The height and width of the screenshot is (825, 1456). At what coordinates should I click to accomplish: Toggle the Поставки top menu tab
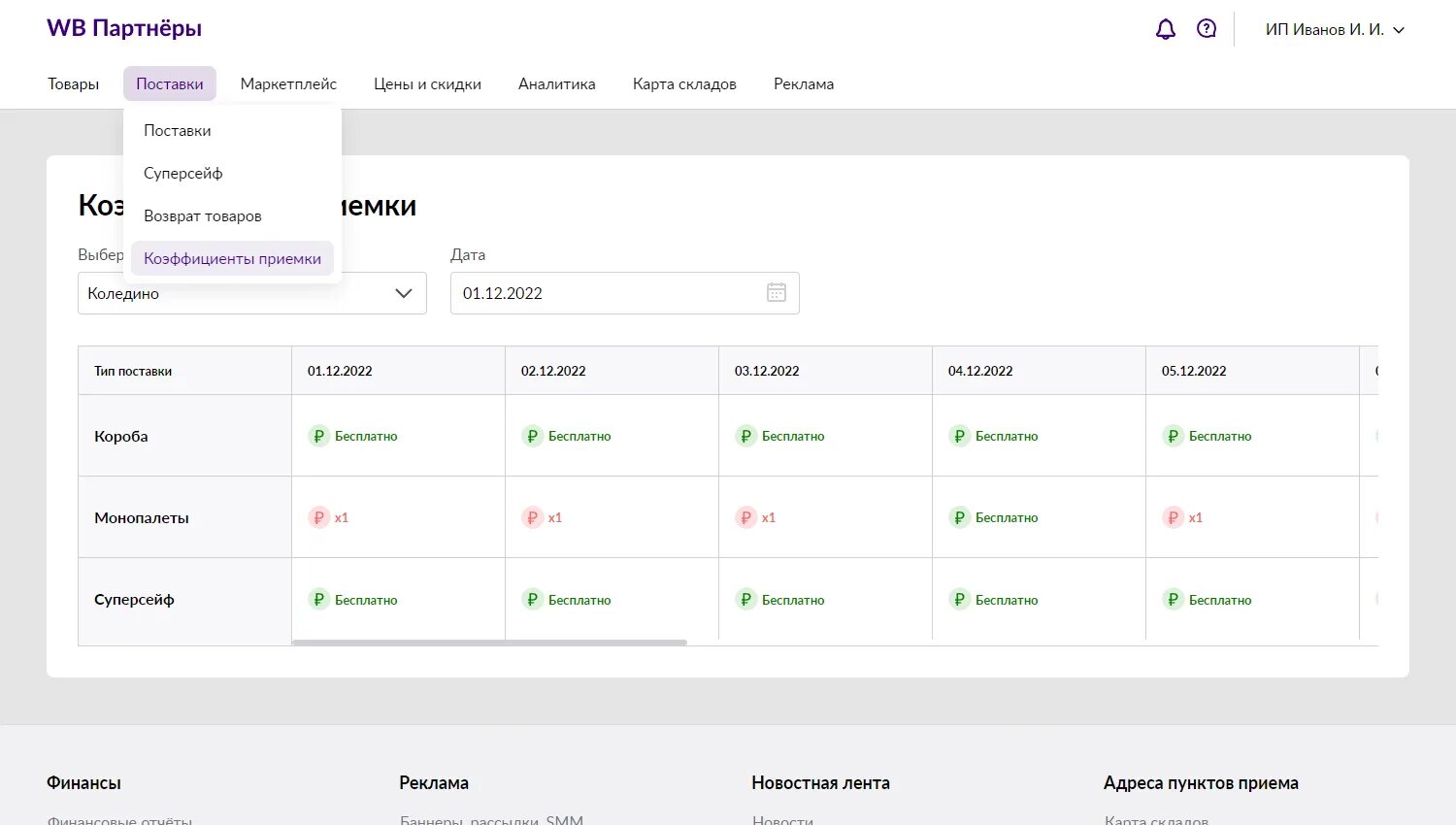pyautogui.click(x=170, y=83)
